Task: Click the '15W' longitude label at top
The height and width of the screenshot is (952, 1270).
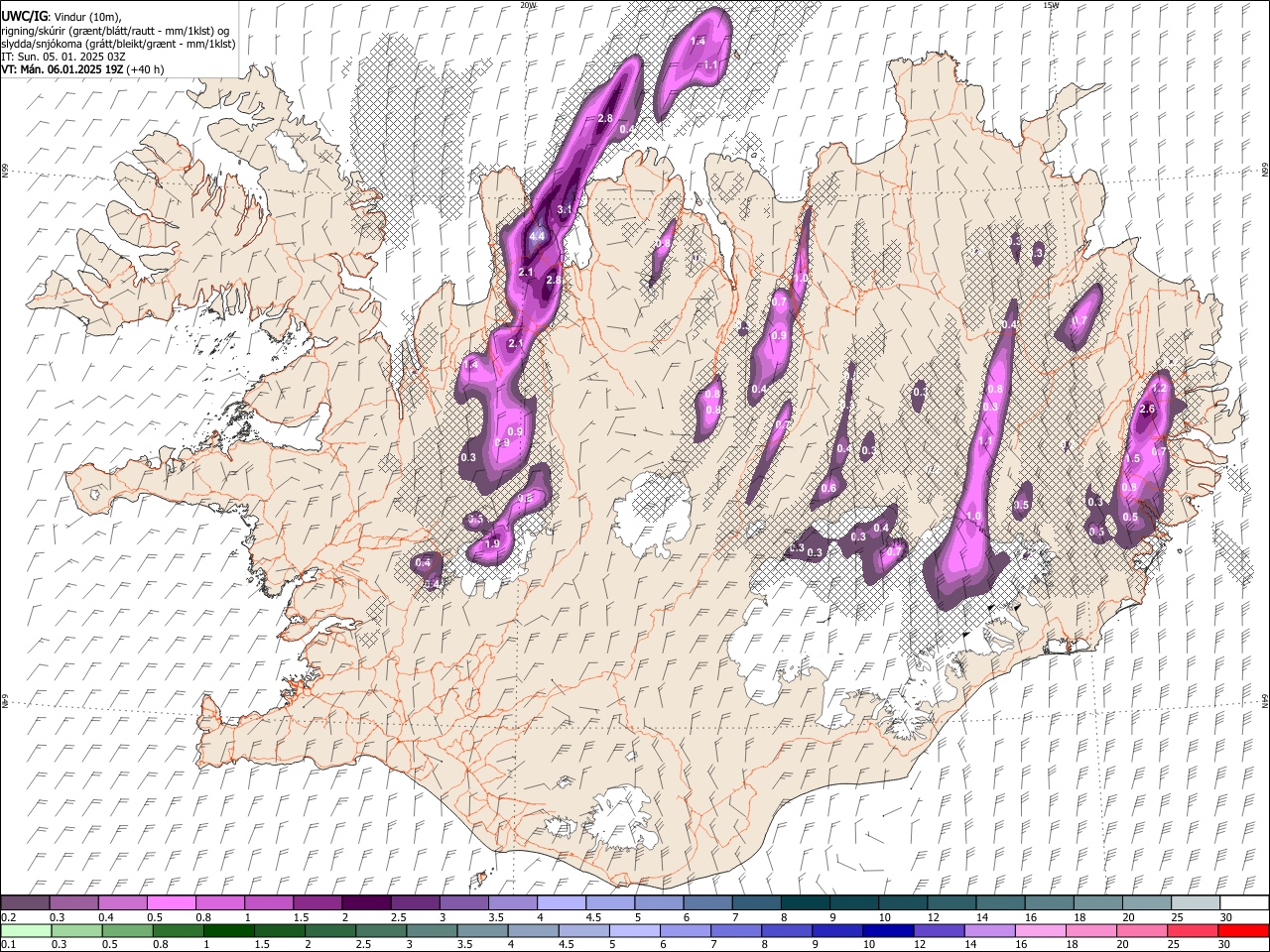Action: pos(1051,5)
